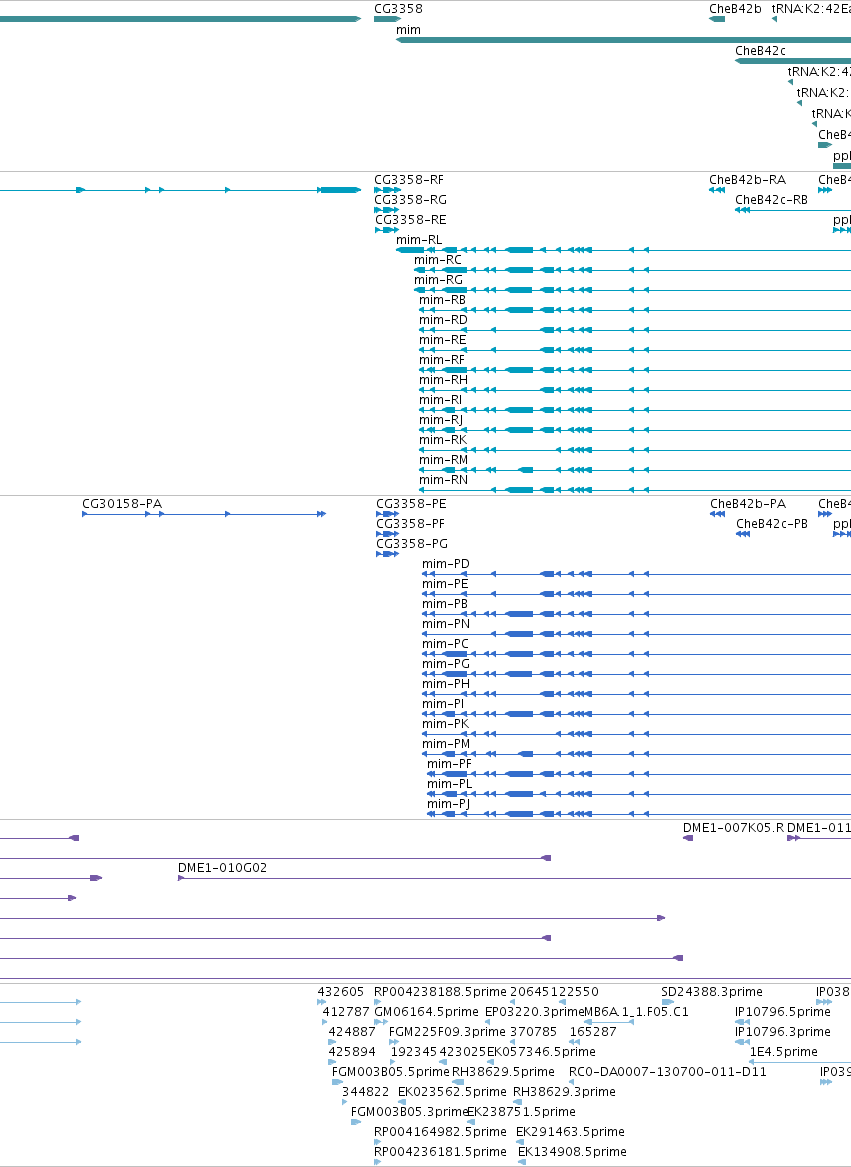Viewport: 851px width, 1167px height.
Task: Select protein mim-PC
Action: pos(445,645)
